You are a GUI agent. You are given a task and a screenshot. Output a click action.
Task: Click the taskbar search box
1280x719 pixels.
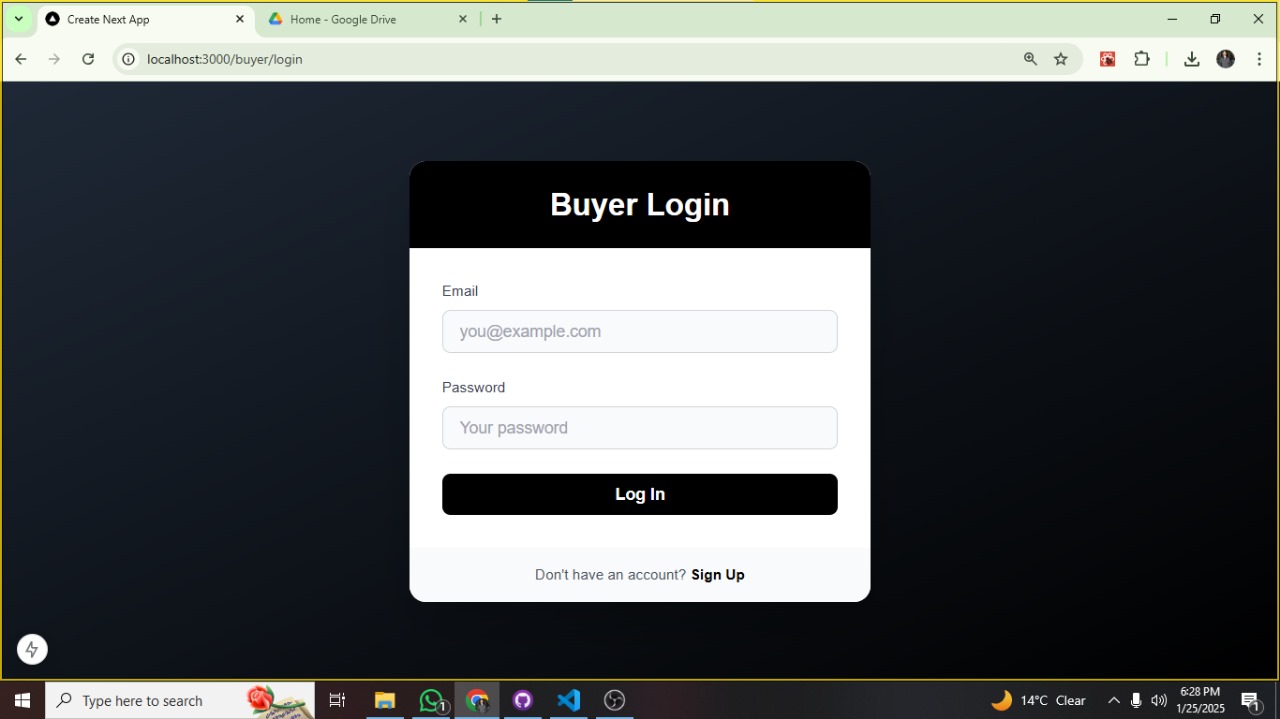point(180,700)
